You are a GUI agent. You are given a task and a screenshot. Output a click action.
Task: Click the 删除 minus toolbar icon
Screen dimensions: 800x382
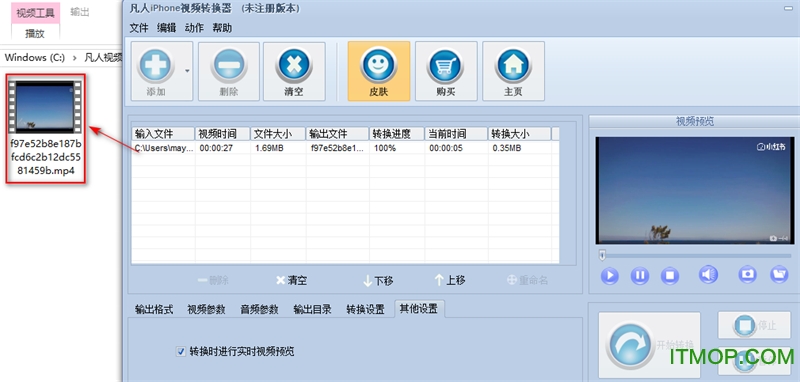229,65
